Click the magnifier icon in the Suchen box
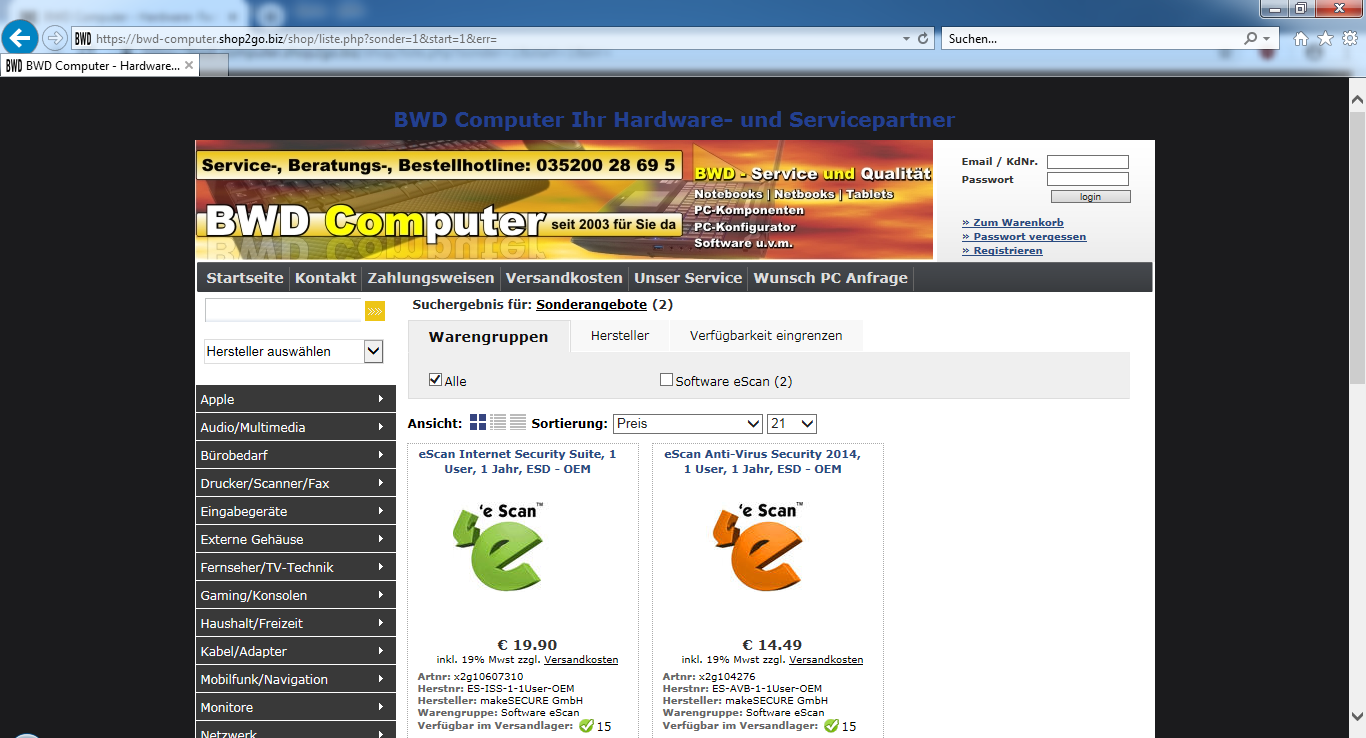The width and height of the screenshot is (1366, 738). point(1251,38)
